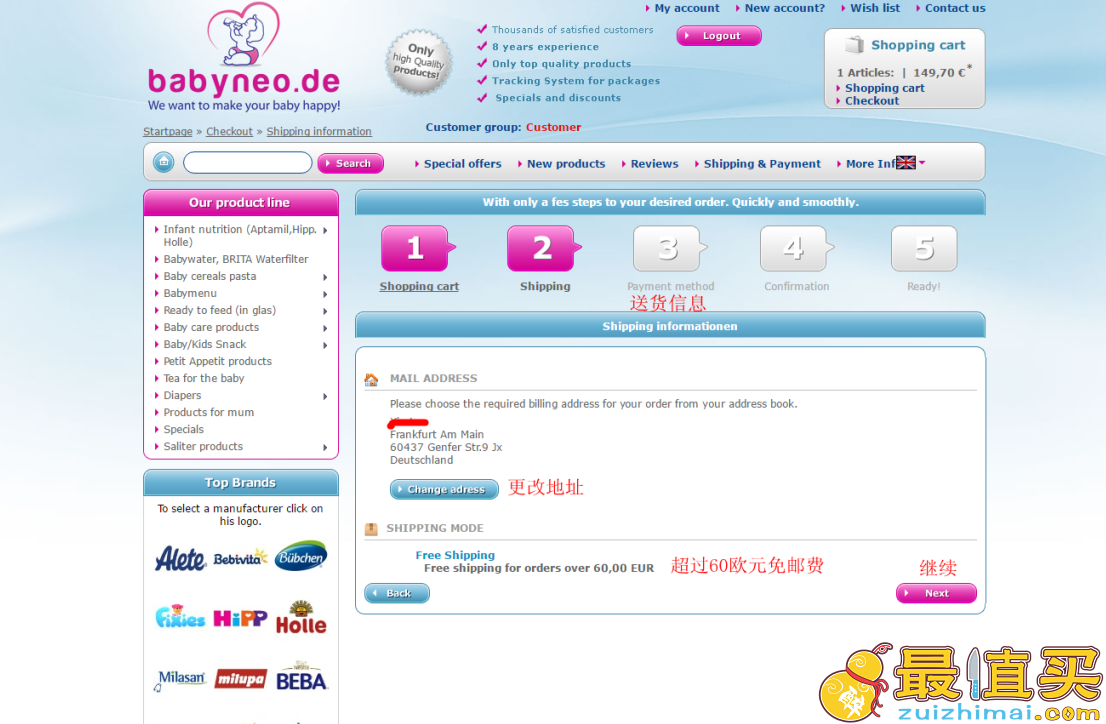Click the babyneo.de logo
This screenshot has height=724, width=1106.
point(244,58)
